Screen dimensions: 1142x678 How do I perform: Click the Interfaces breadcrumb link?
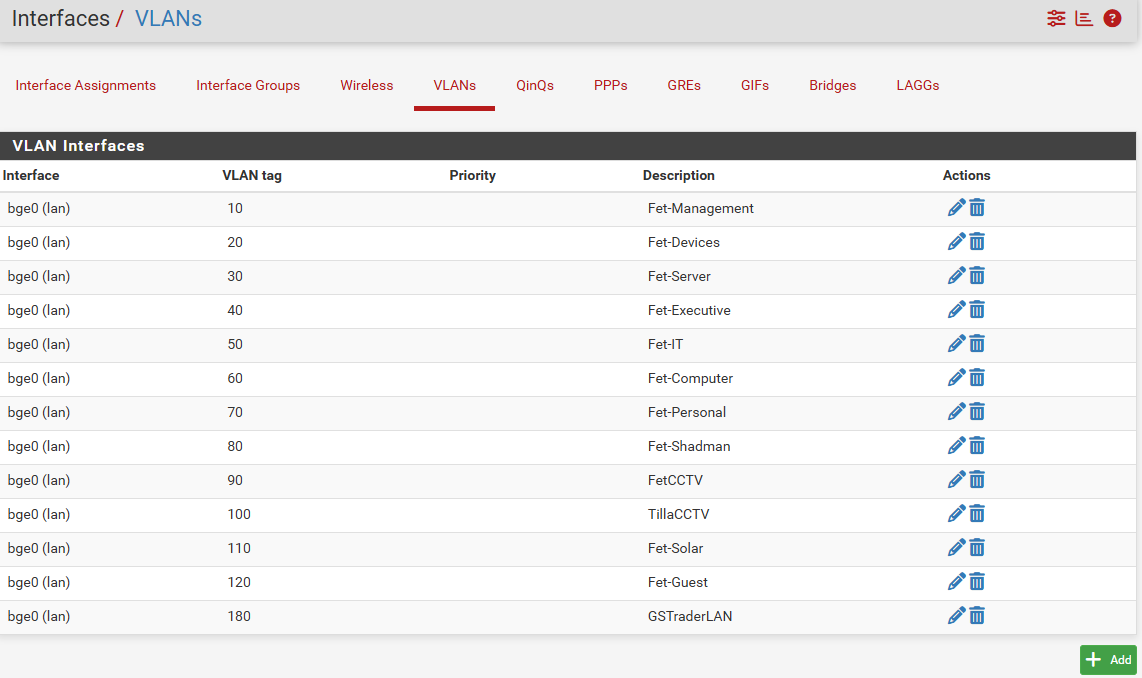[60, 19]
